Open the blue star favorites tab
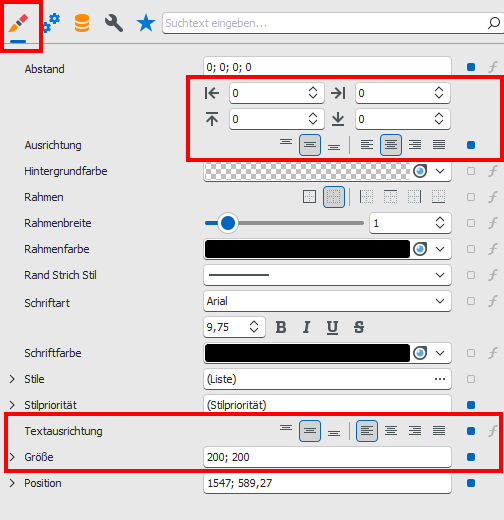This screenshot has height=520, width=504. tap(146, 23)
